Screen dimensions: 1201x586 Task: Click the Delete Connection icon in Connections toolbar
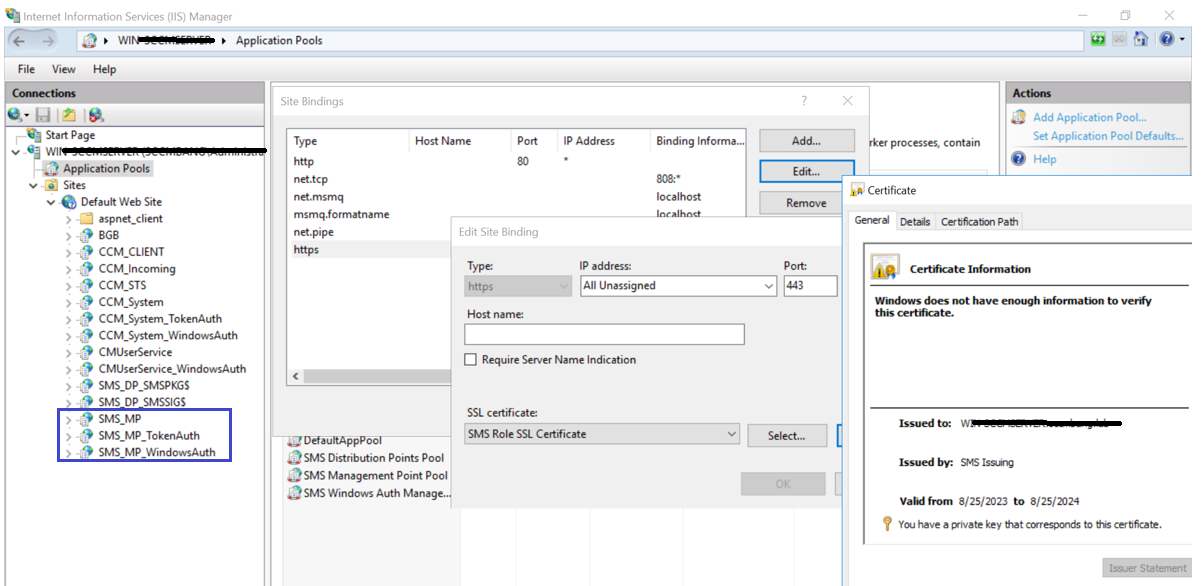[96, 115]
